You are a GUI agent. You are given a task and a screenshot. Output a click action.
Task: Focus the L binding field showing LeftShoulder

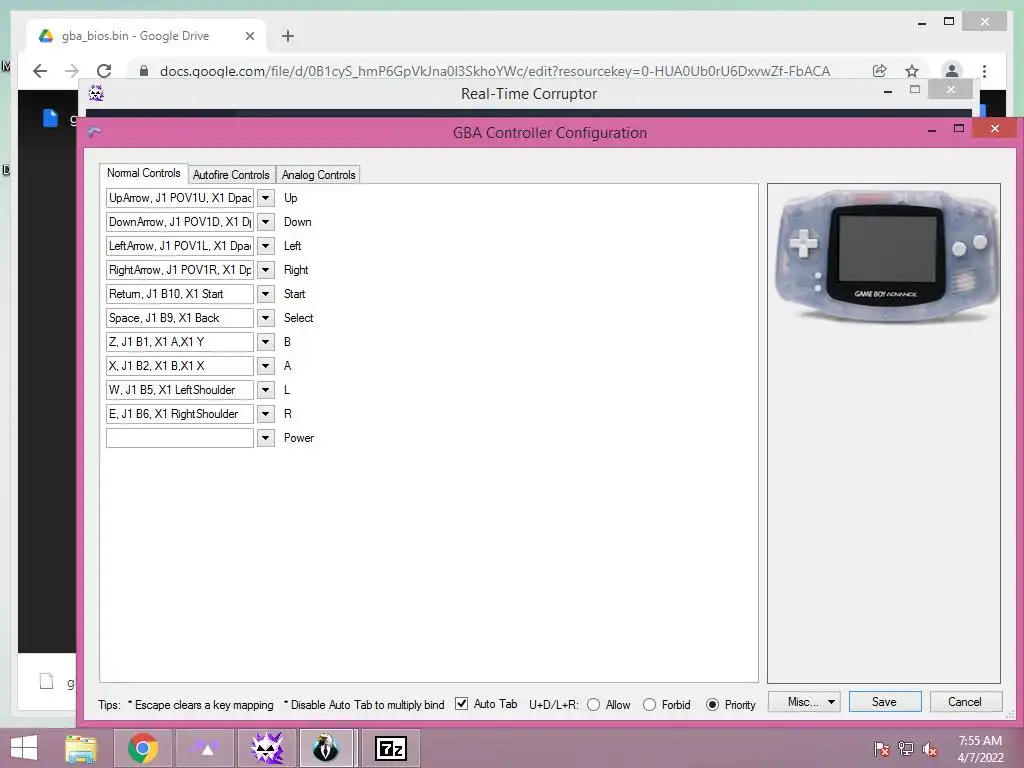click(x=180, y=390)
